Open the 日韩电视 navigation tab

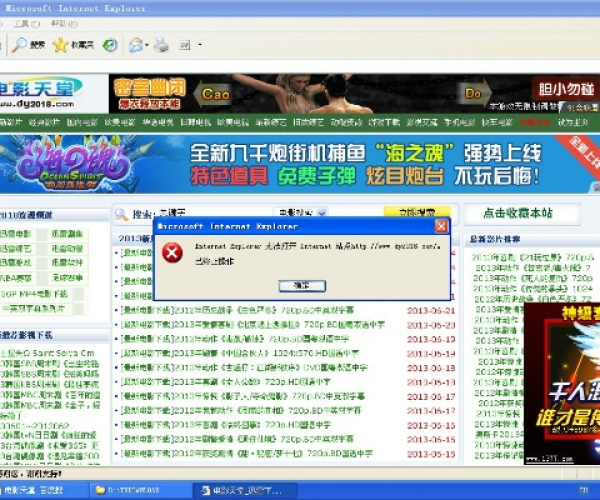(195, 122)
